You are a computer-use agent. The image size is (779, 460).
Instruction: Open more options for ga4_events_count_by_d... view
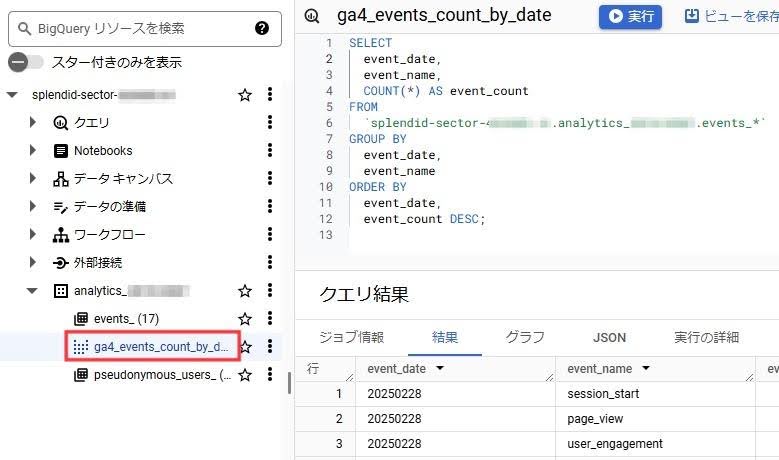click(270, 346)
